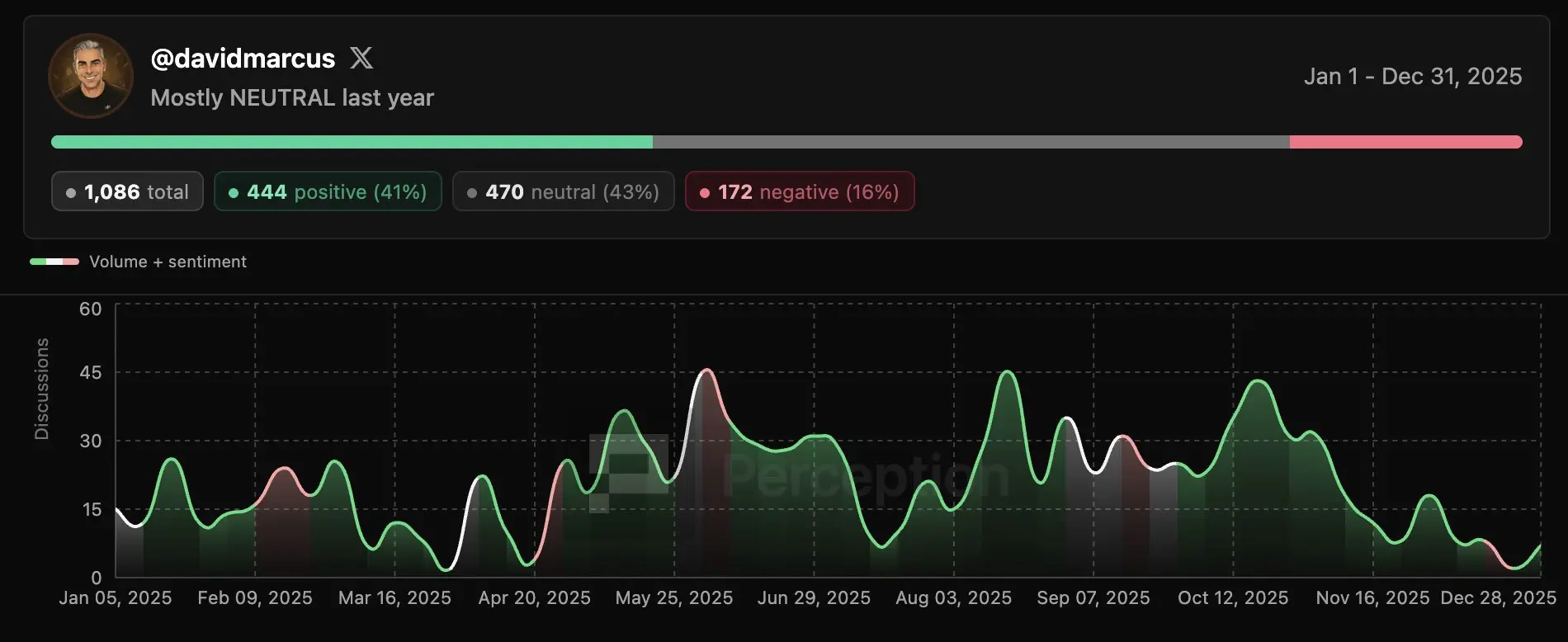Click the Nov 16, 2025 axis label
Screen dimensions: 1568x642
(x=1372, y=597)
